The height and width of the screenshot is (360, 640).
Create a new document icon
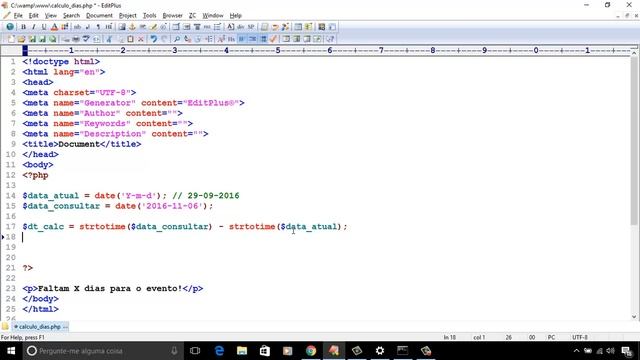pyautogui.click(x=11, y=39)
